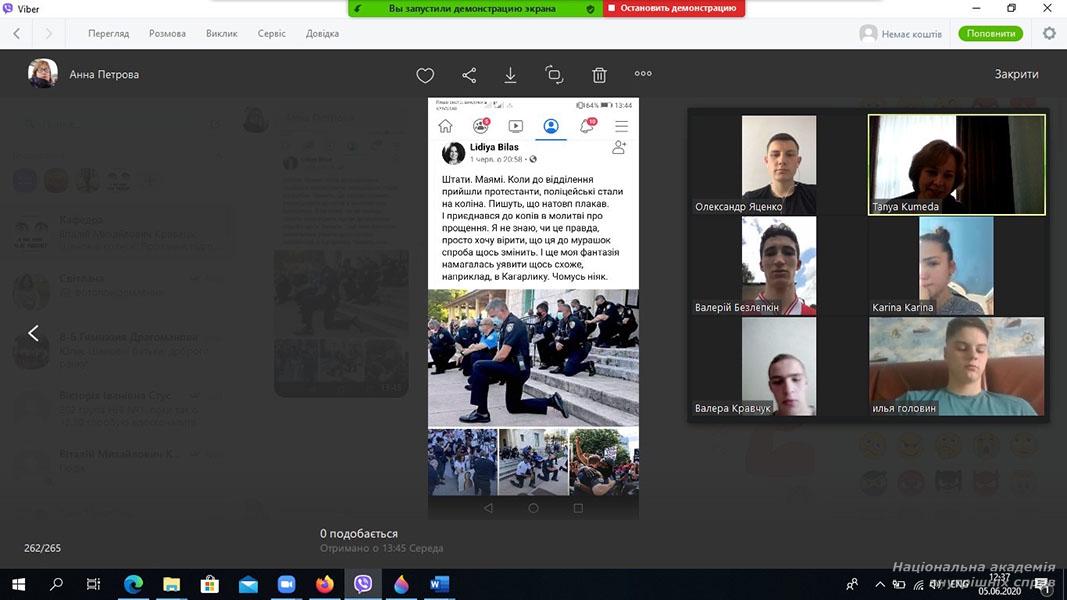Open the Перегляд menu
This screenshot has height=600, width=1067.
click(x=108, y=33)
